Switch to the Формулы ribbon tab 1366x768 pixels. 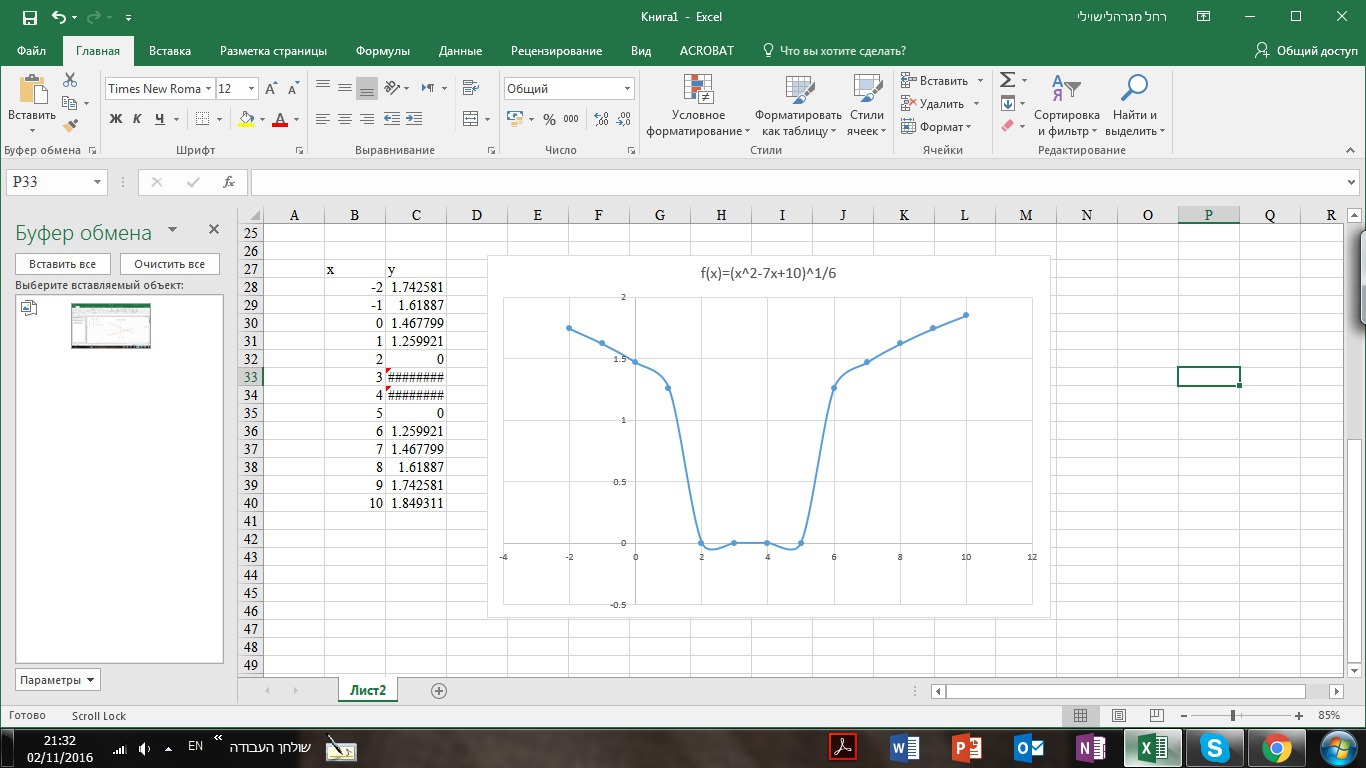(x=382, y=51)
